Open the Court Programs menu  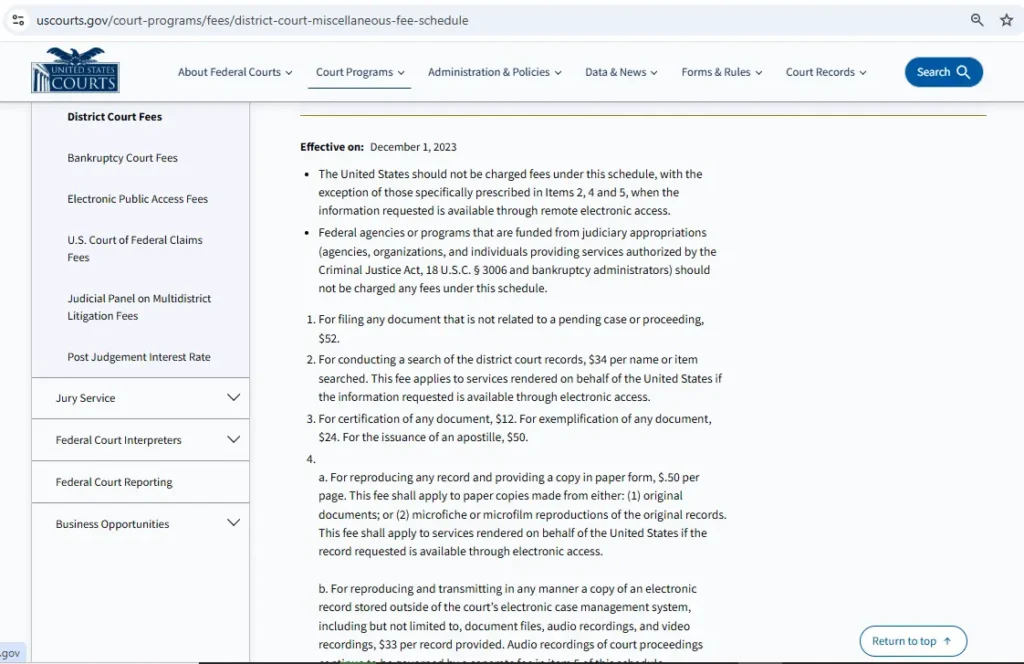pos(360,72)
